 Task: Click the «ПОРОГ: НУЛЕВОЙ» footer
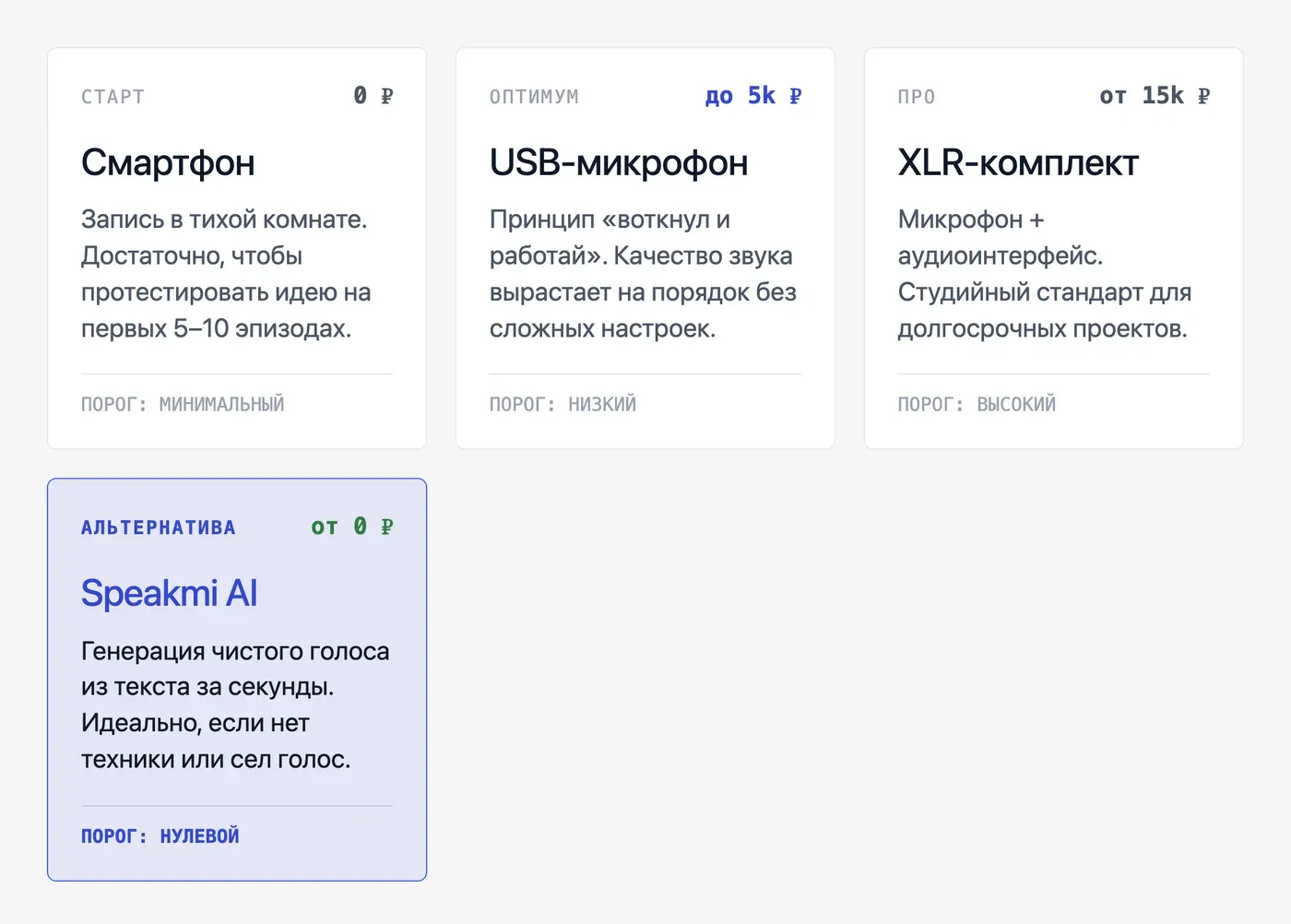coord(160,835)
